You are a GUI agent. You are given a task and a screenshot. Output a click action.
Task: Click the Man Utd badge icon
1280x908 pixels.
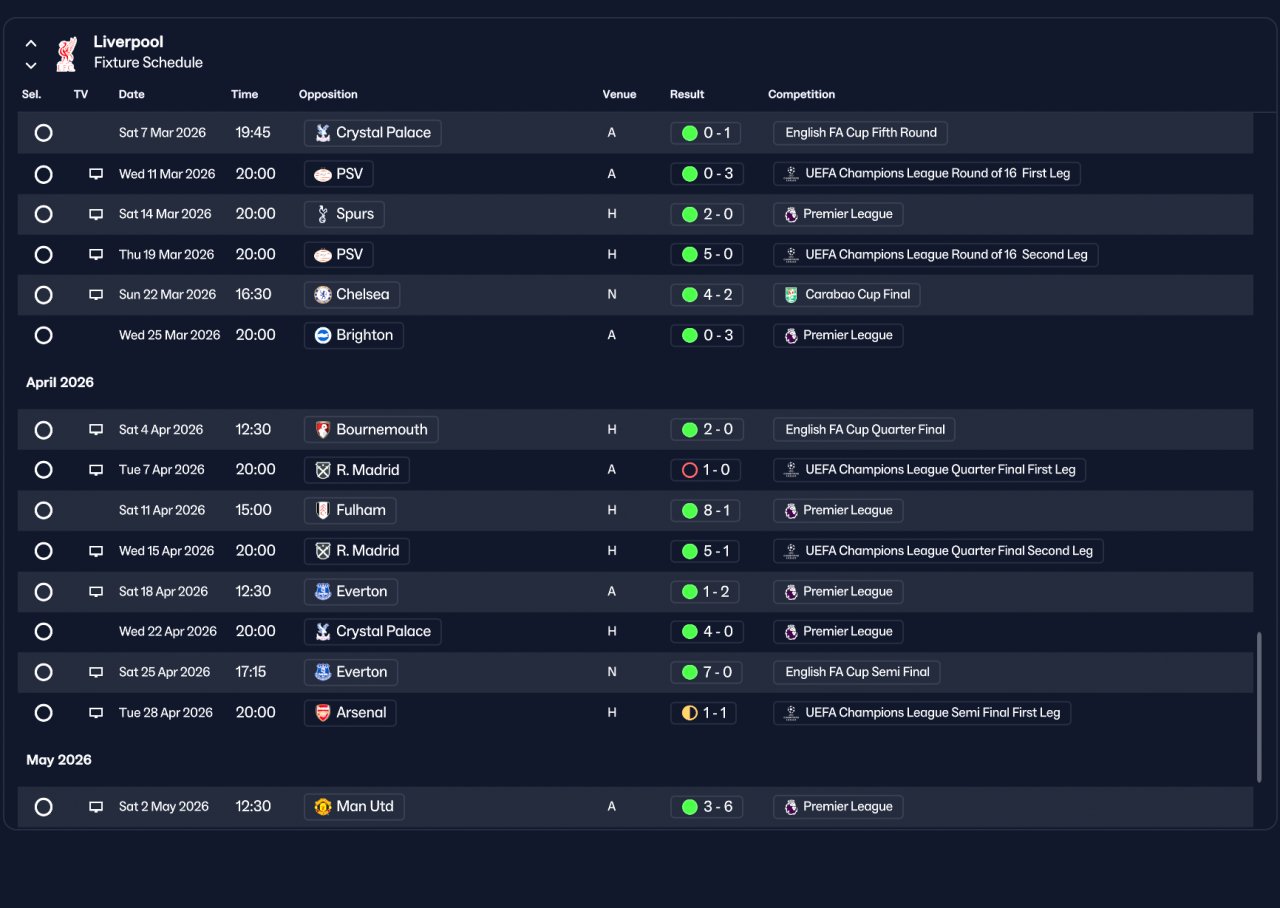point(323,807)
